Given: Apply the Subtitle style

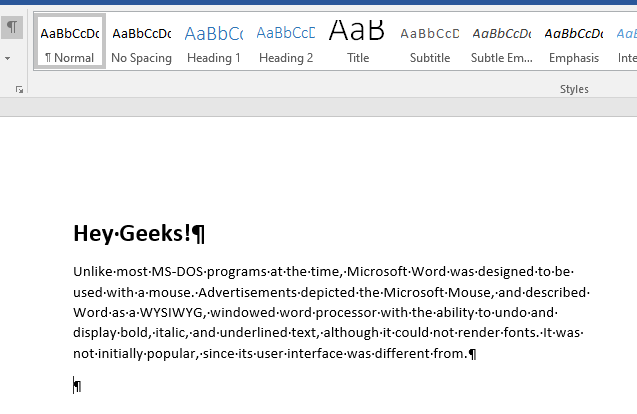Looking at the screenshot, I should 429,42.
